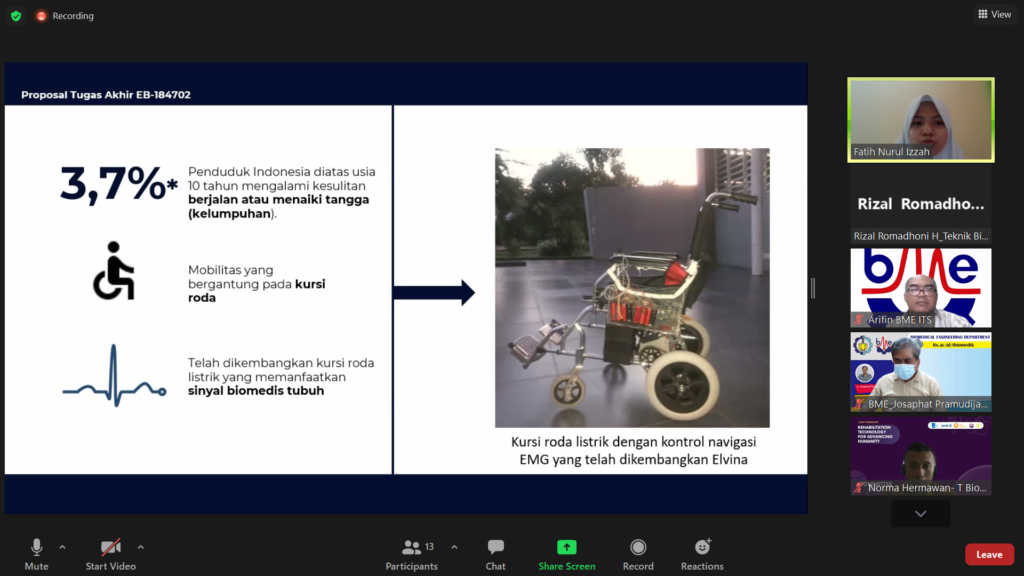Expand audio options arrow next to Mute
This screenshot has width=1024, height=576.
[x=62, y=547]
